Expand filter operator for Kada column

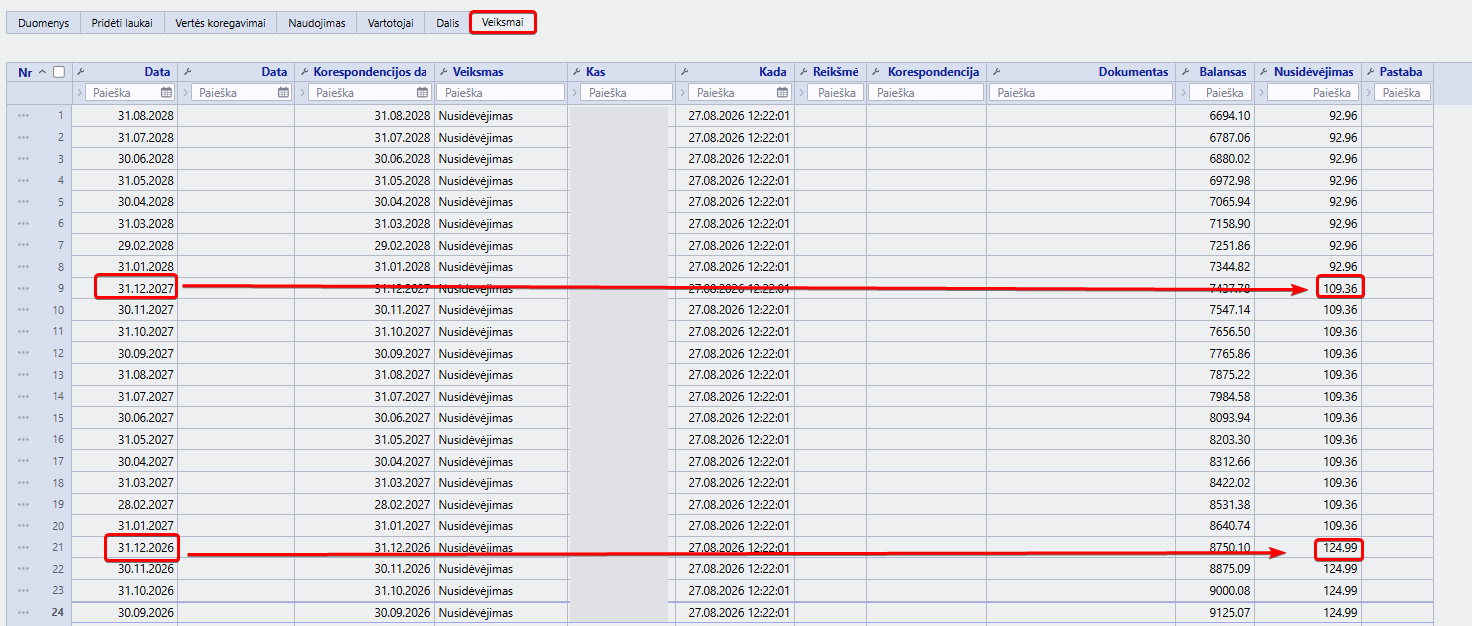(x=683, y=92)
